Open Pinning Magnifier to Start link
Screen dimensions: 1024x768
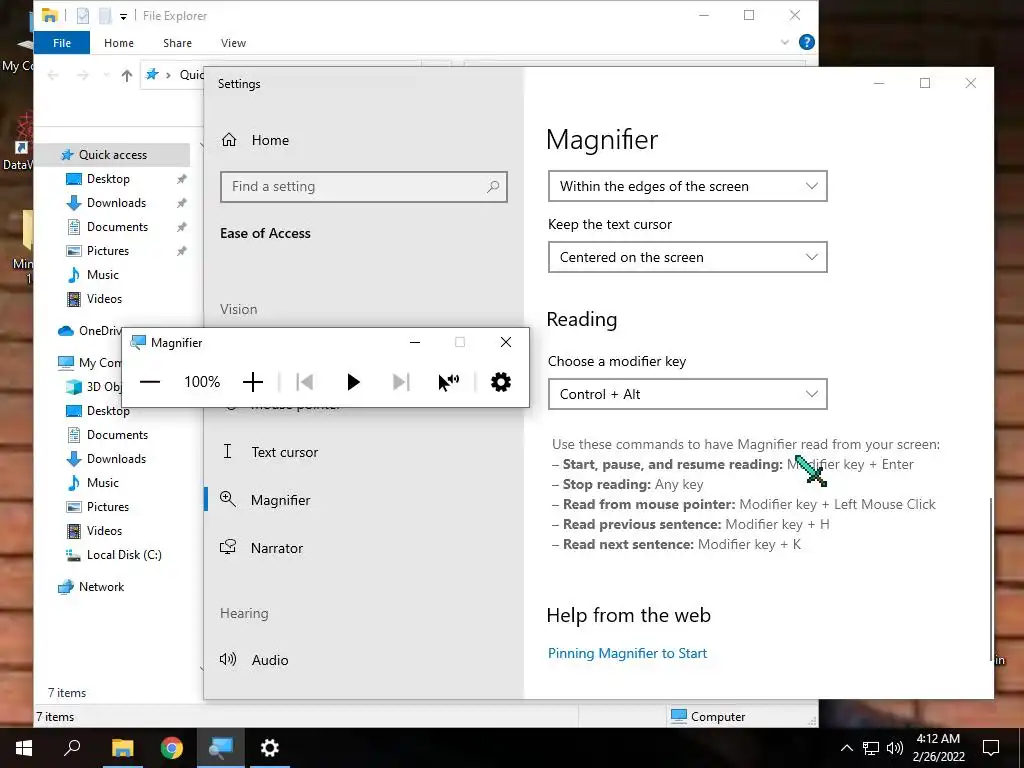(628, 653)
